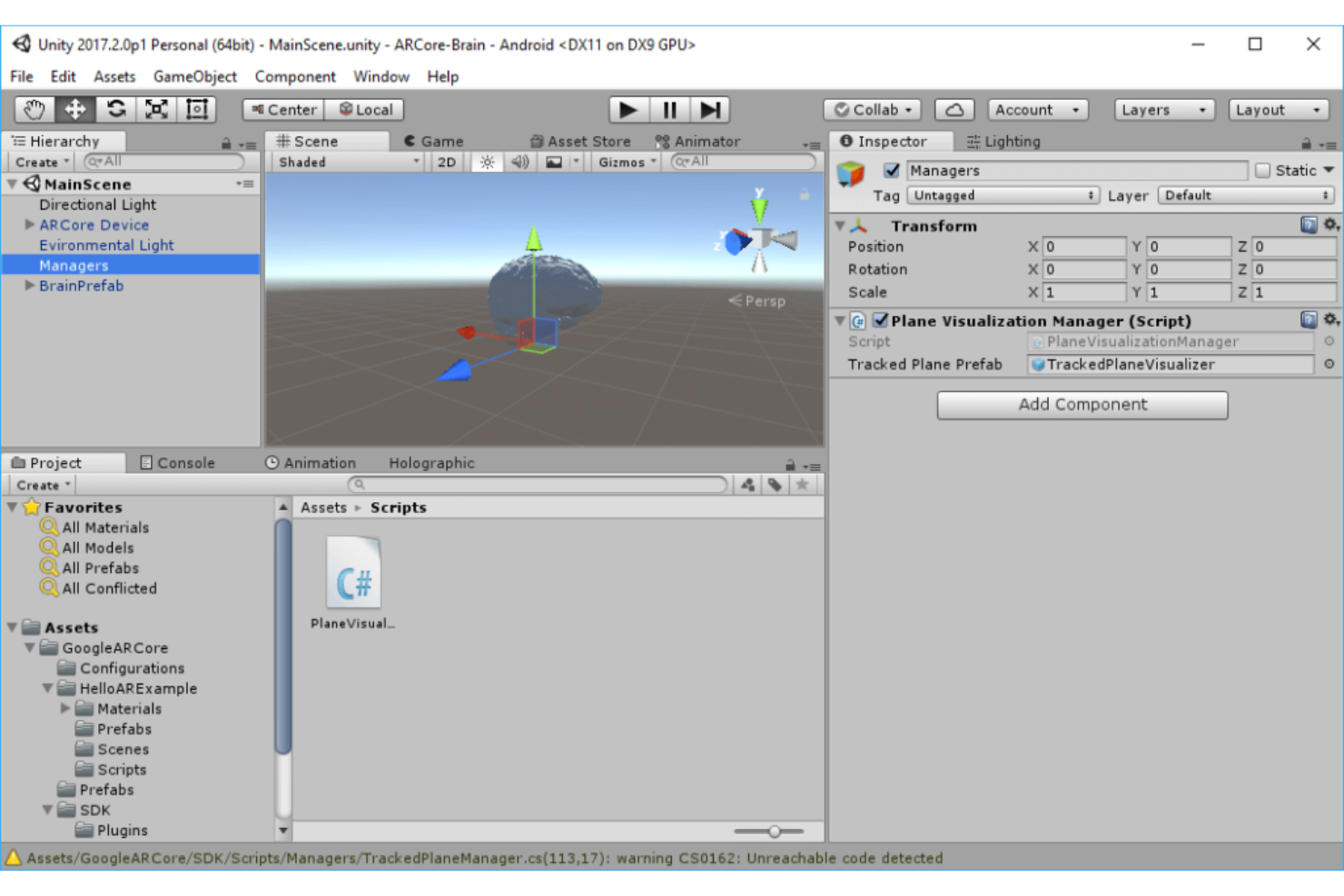Open the GameObject menu

[x=194, y=77]
